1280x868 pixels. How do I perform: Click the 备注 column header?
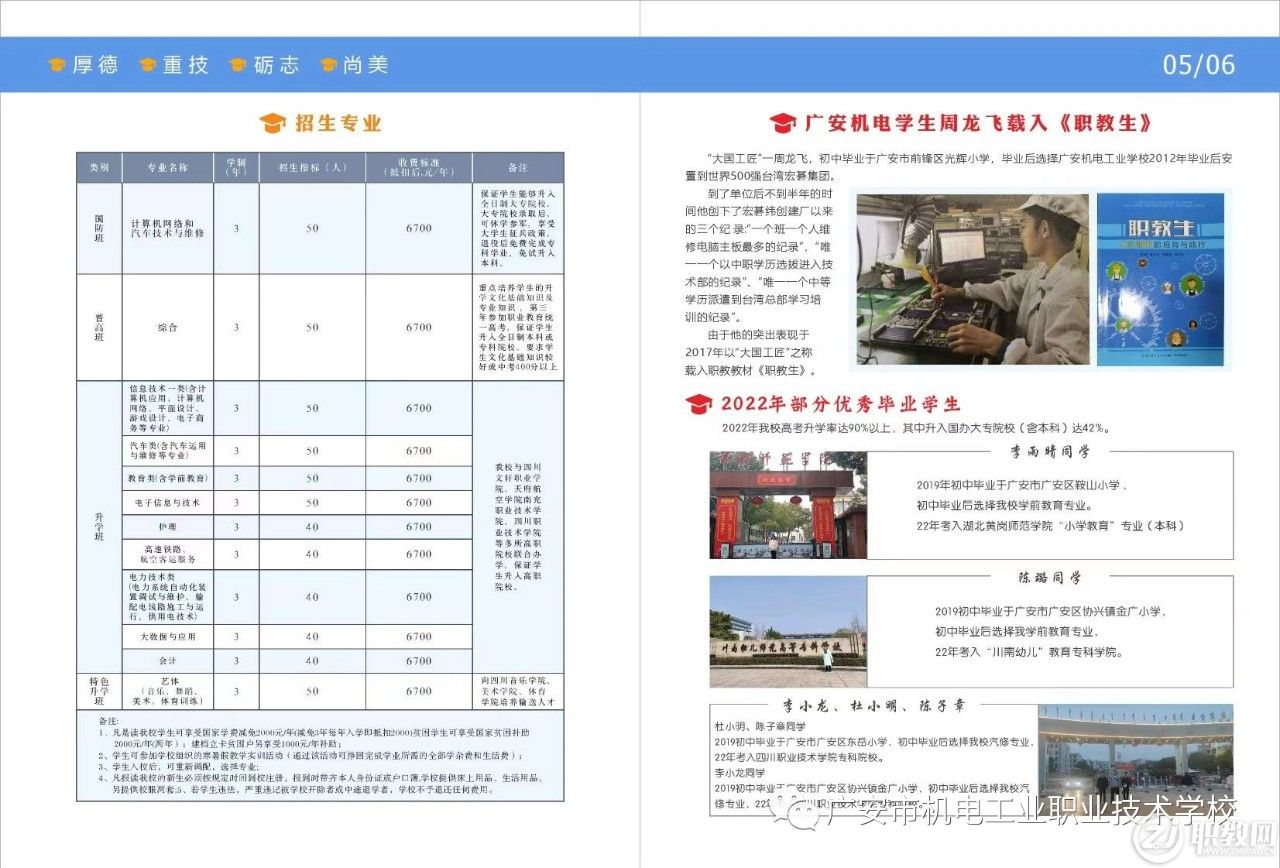coord(517,167)
